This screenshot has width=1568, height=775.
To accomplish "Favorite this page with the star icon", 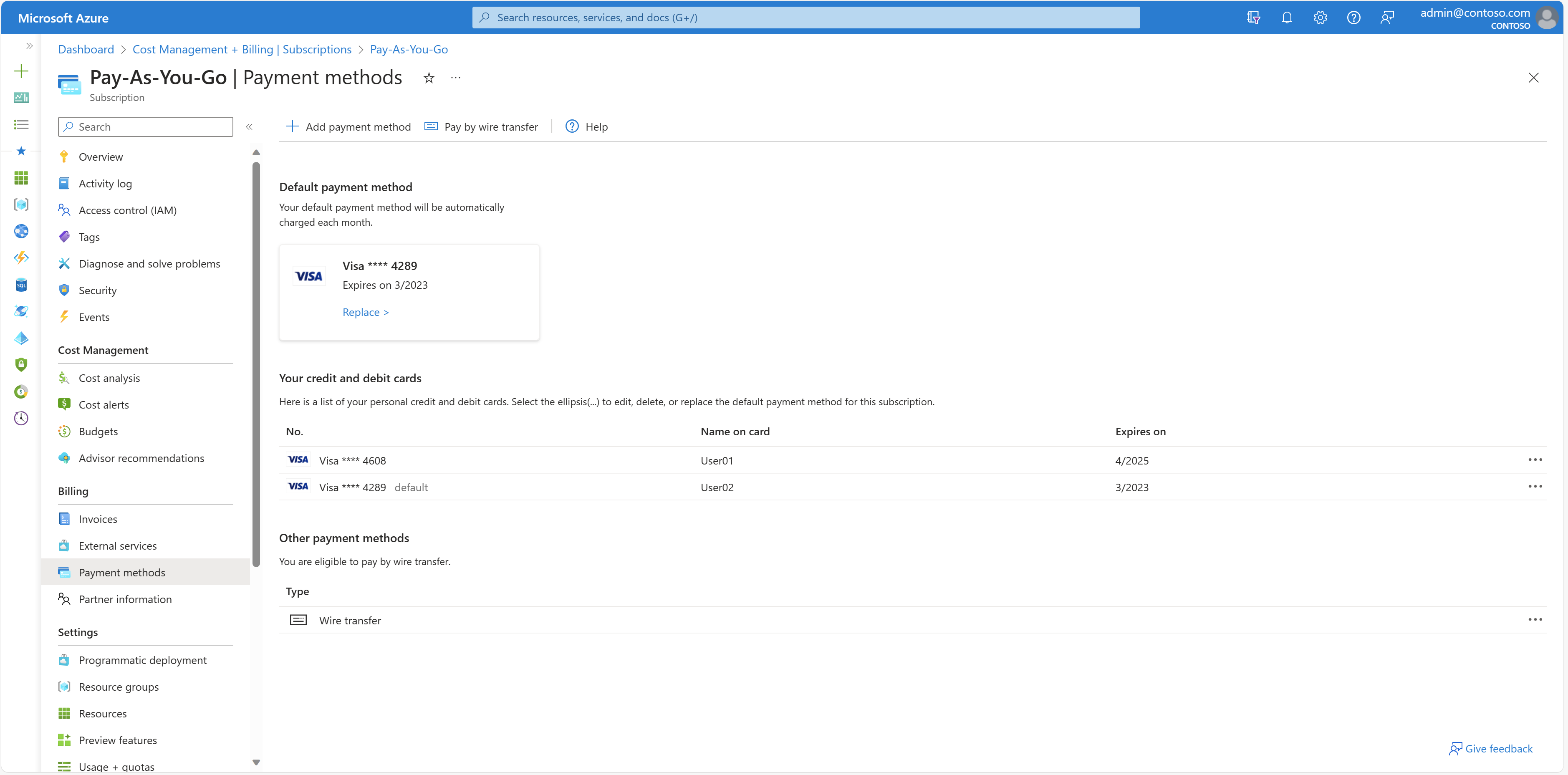I will coord(429,78).
